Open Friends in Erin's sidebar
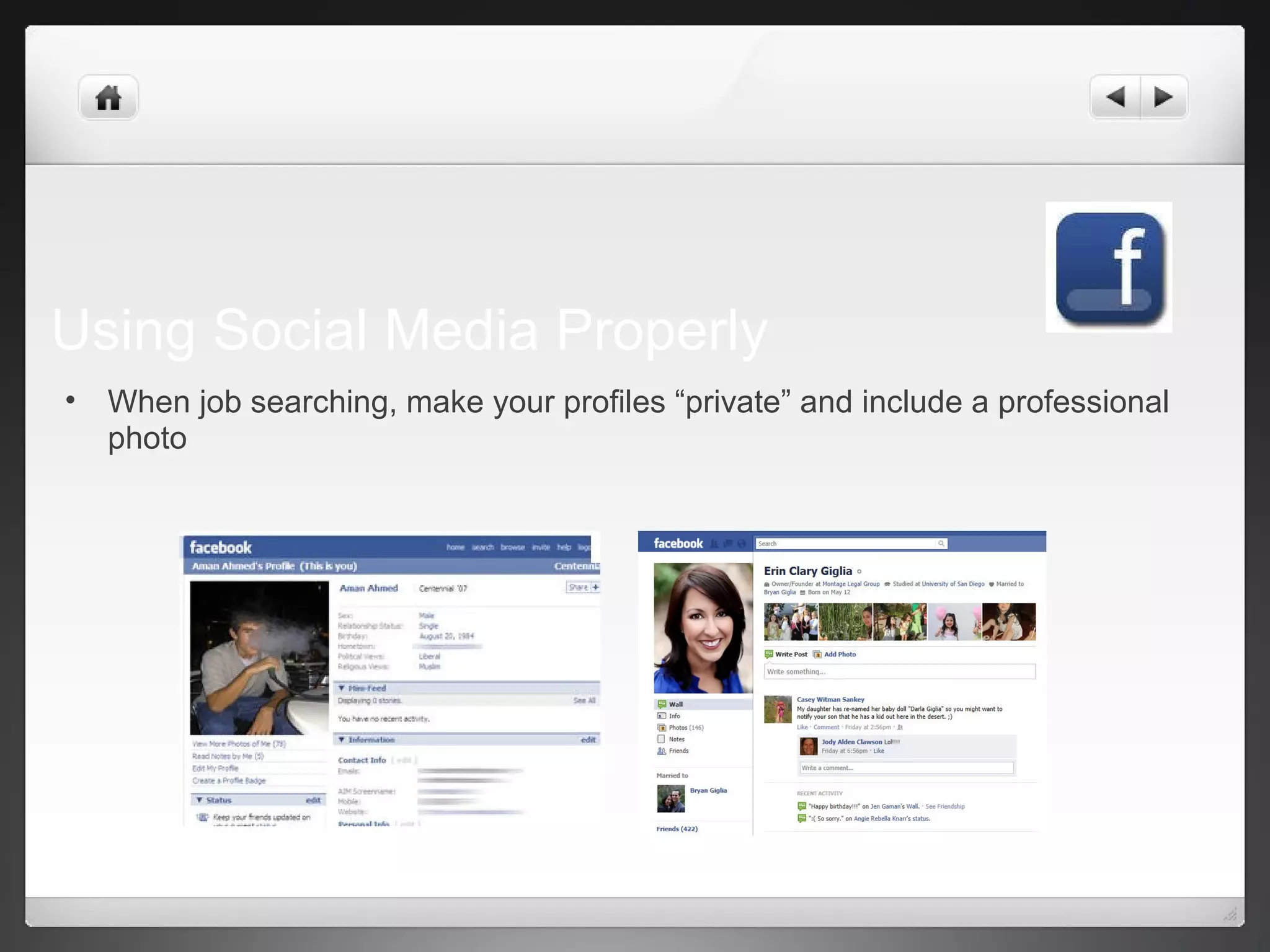 point(678,751)
